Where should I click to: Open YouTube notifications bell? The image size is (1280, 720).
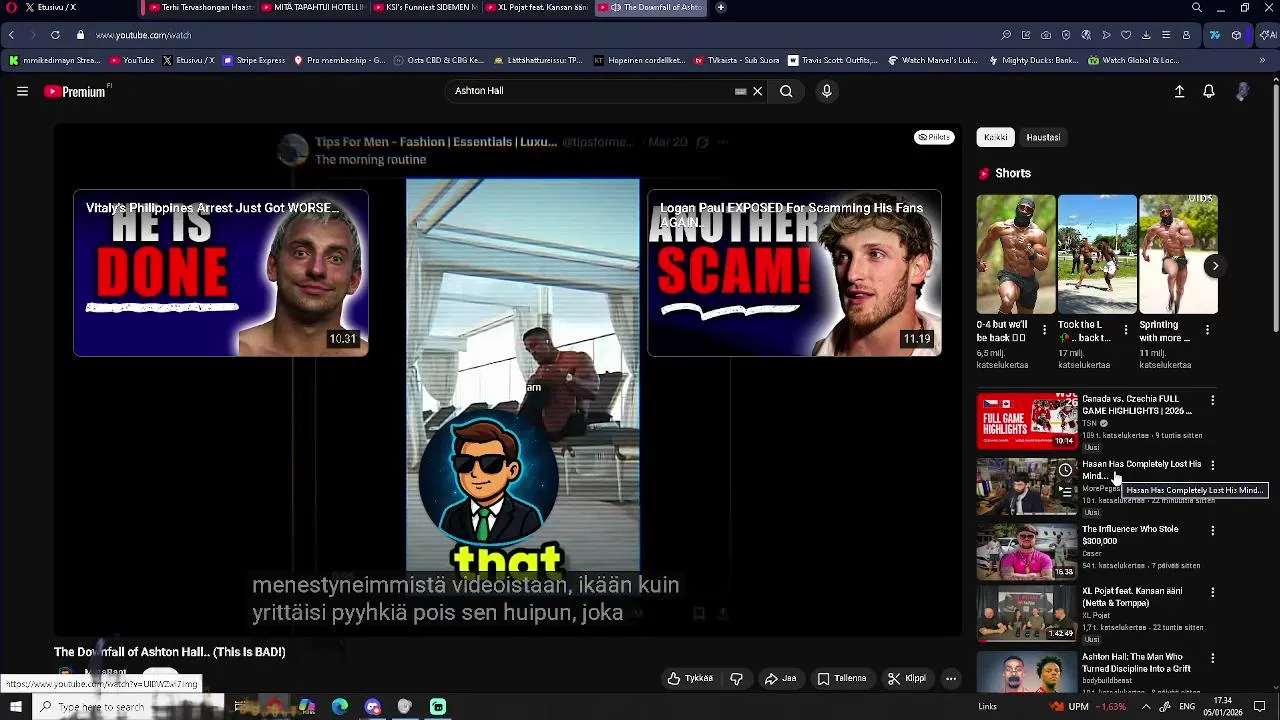tap(1209, 91)
